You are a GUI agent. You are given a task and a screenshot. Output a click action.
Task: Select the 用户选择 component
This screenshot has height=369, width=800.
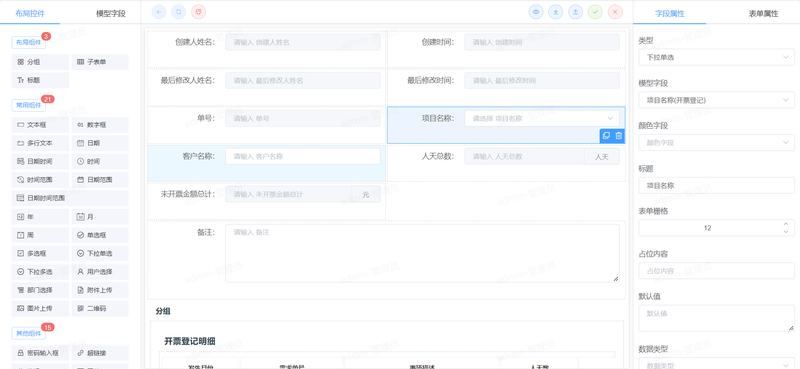tap(100, 272)
